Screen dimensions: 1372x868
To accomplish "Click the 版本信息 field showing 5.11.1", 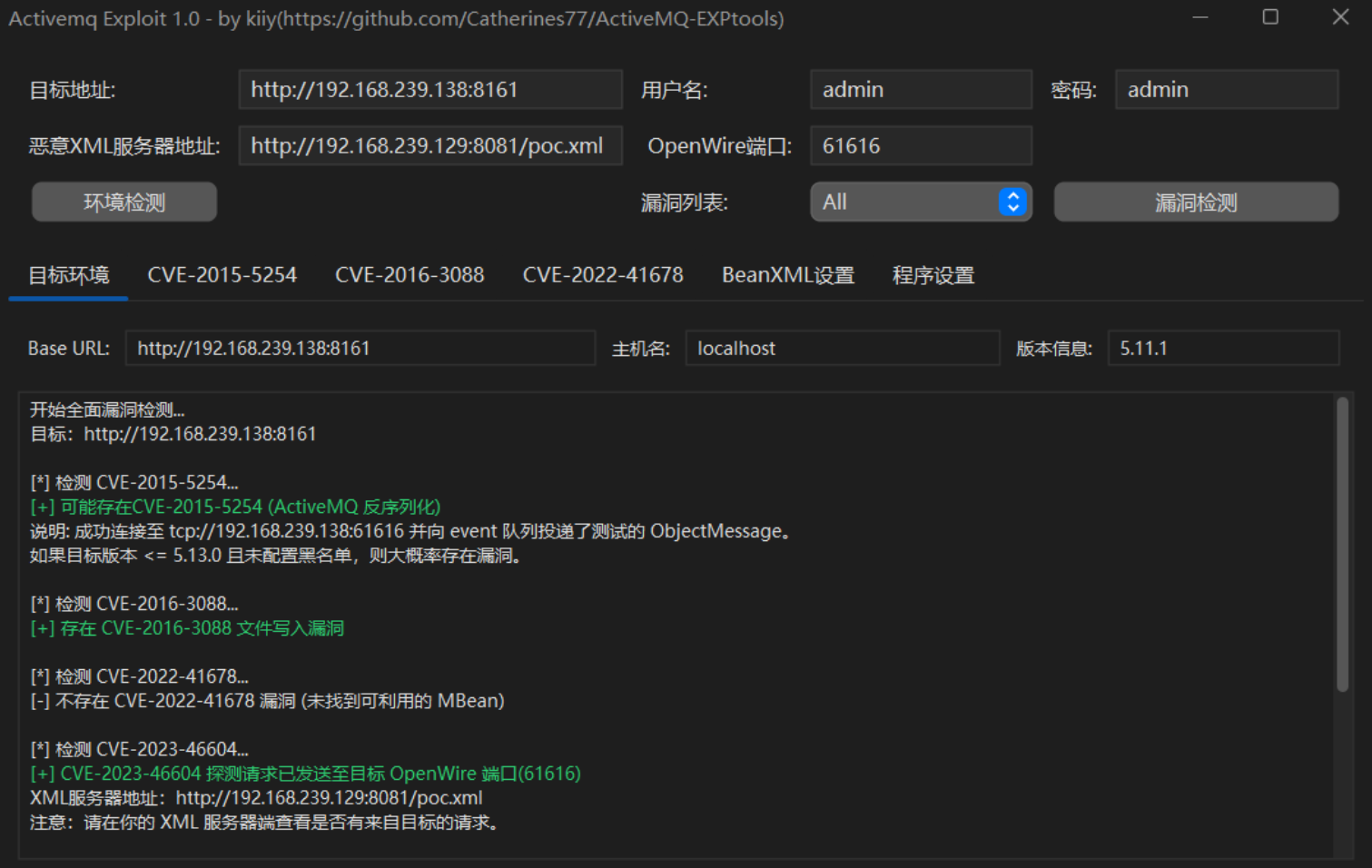I will pos(1224,349).
